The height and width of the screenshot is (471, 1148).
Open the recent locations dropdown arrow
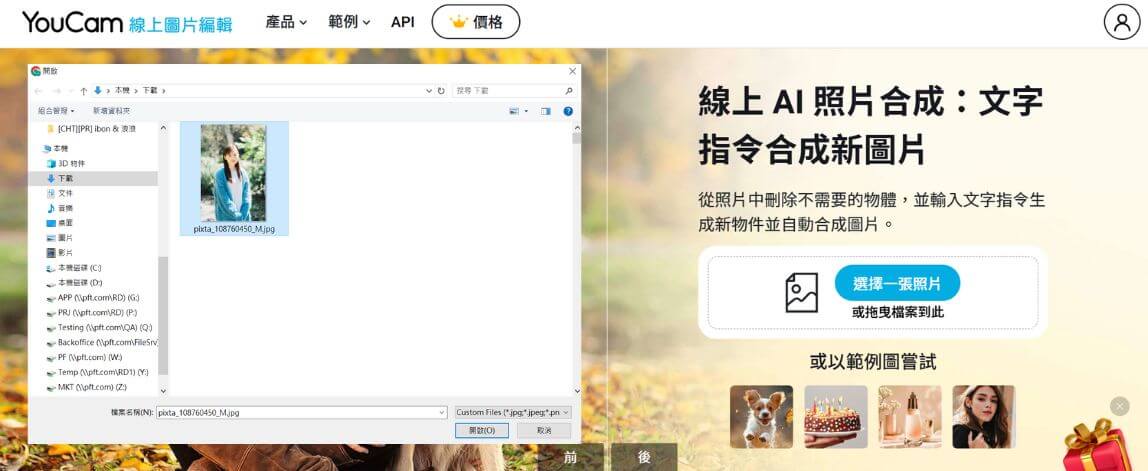pos(71,91)
